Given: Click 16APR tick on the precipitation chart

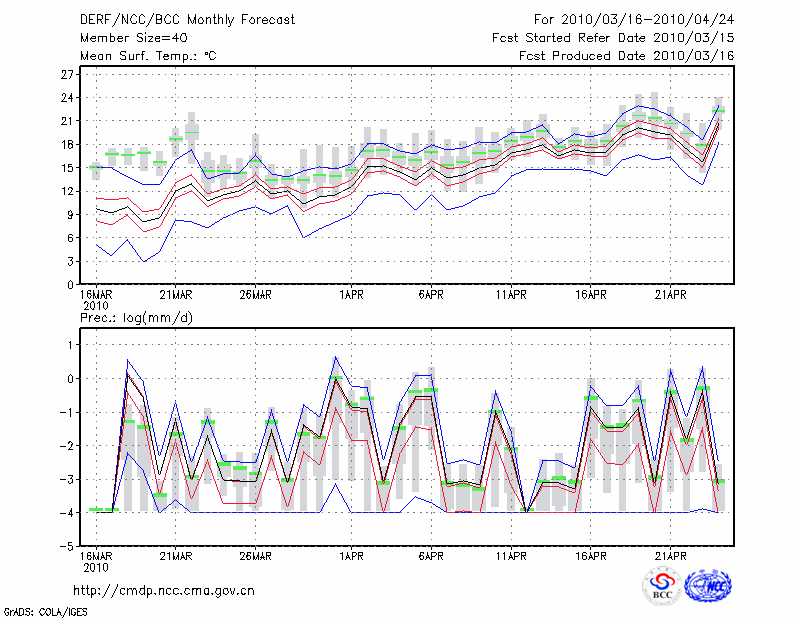Looking at the screenshot, I should (x=591, y=556).
